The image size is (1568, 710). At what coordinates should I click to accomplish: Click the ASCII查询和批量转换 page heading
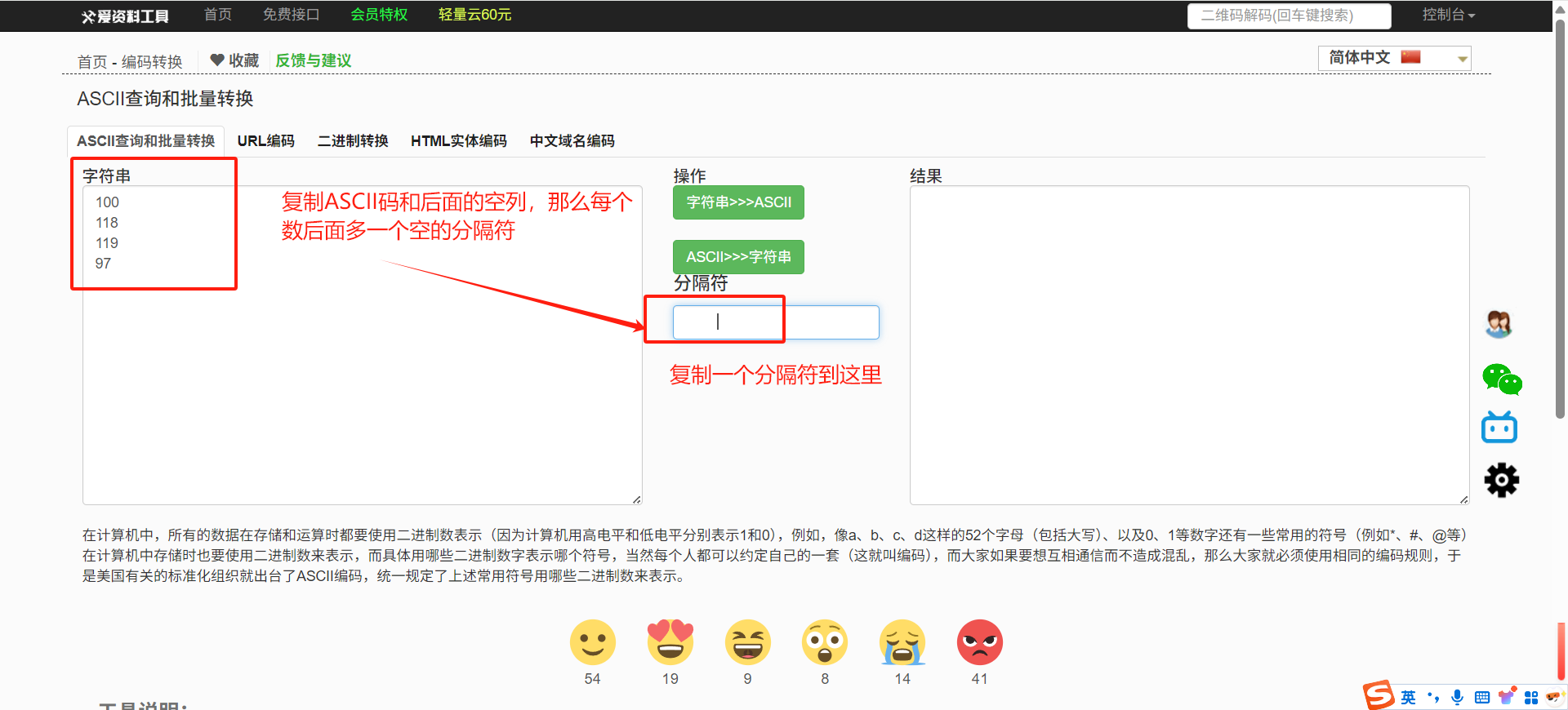[x=165, y=99]
